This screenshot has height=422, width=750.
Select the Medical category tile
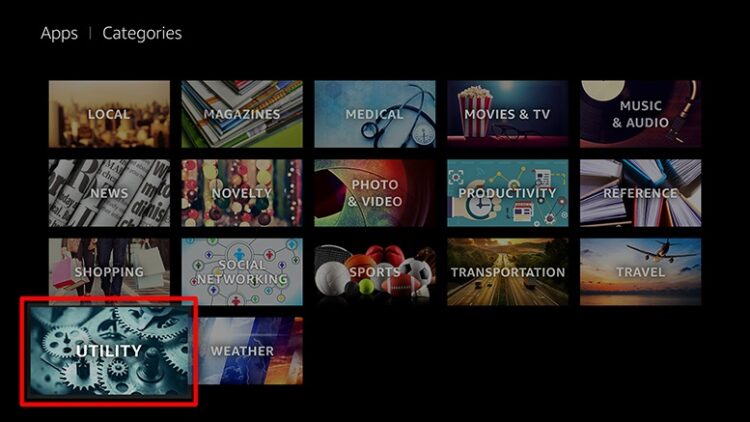pyautogui.click(x=375, y=114)
